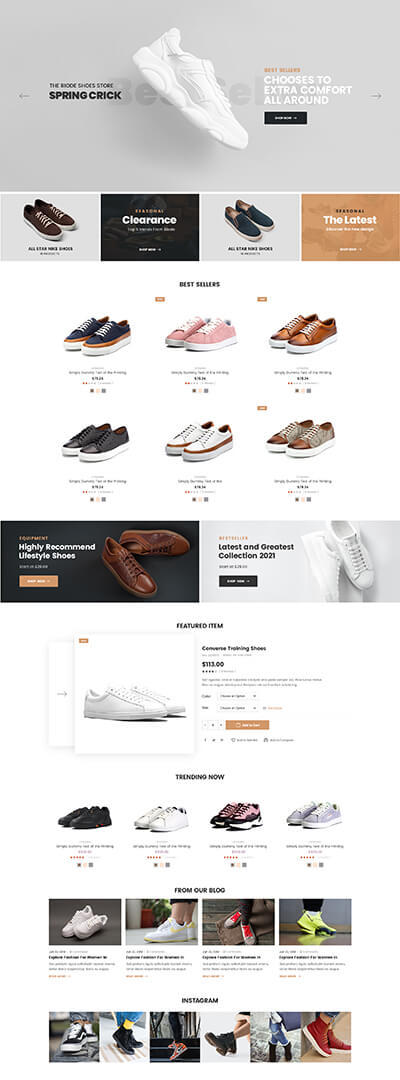The width and height of the screenshot is (400, 1080).
Task: Open Shop Now on Clearance banner
Action: 149,249
